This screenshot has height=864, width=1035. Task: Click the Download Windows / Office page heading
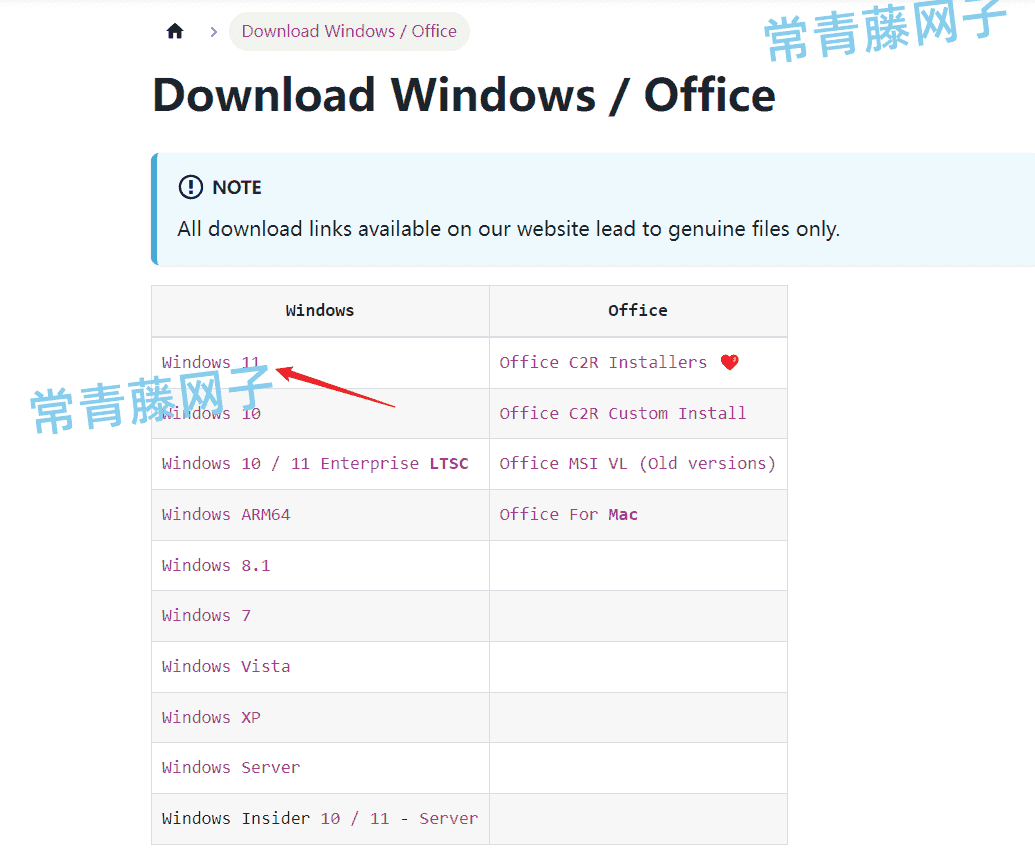tap(464, 96)
